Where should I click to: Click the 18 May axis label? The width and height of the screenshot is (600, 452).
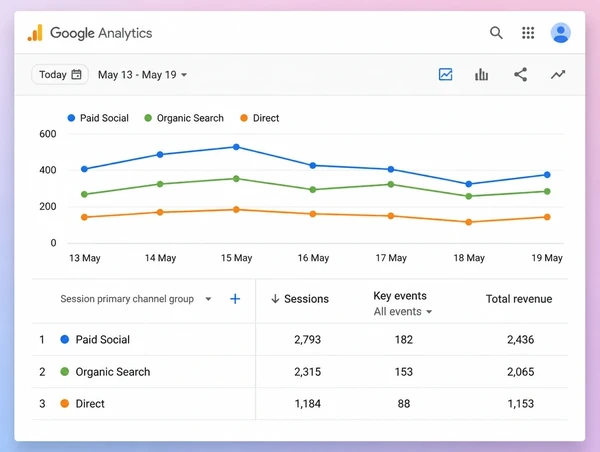tap(469, 258)
